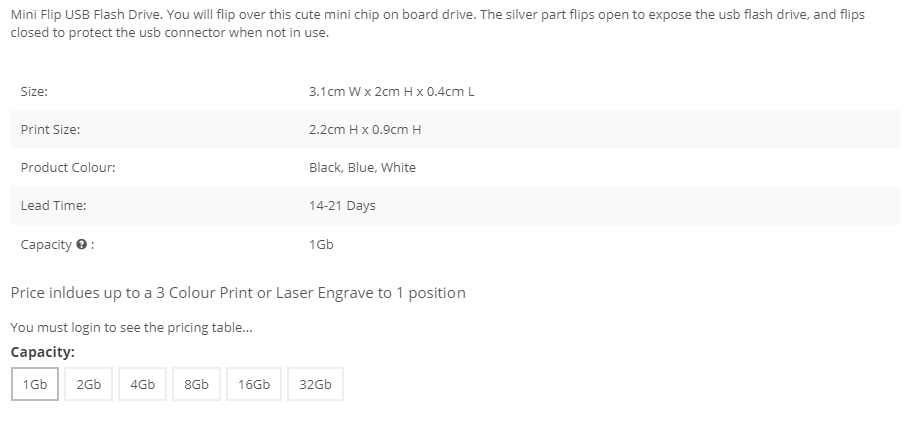Select the 1Gb capacity option

tap(35, 384)
